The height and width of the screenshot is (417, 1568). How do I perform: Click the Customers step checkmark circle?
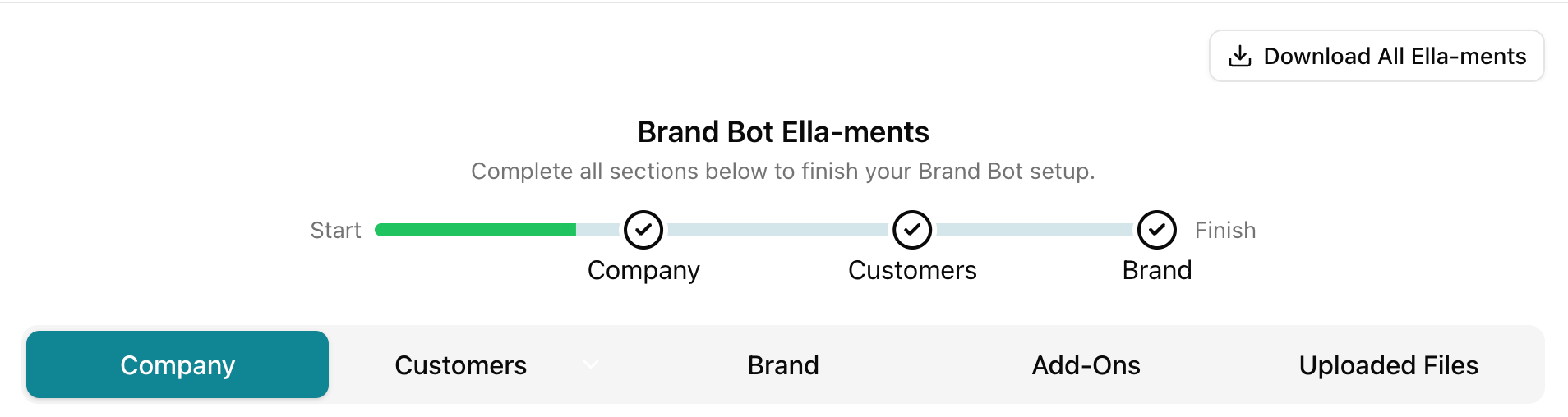tap(912, 230)
